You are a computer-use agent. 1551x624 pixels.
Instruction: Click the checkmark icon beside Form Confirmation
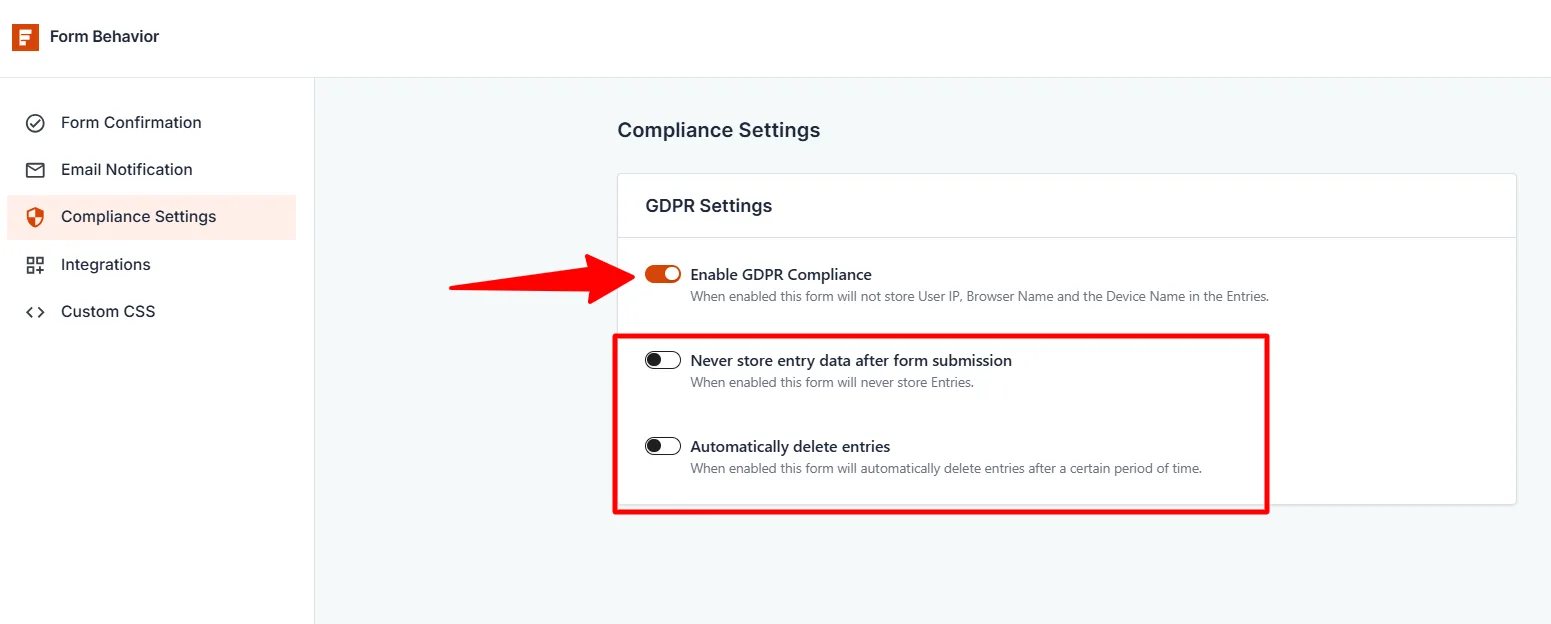pos(35,122)
